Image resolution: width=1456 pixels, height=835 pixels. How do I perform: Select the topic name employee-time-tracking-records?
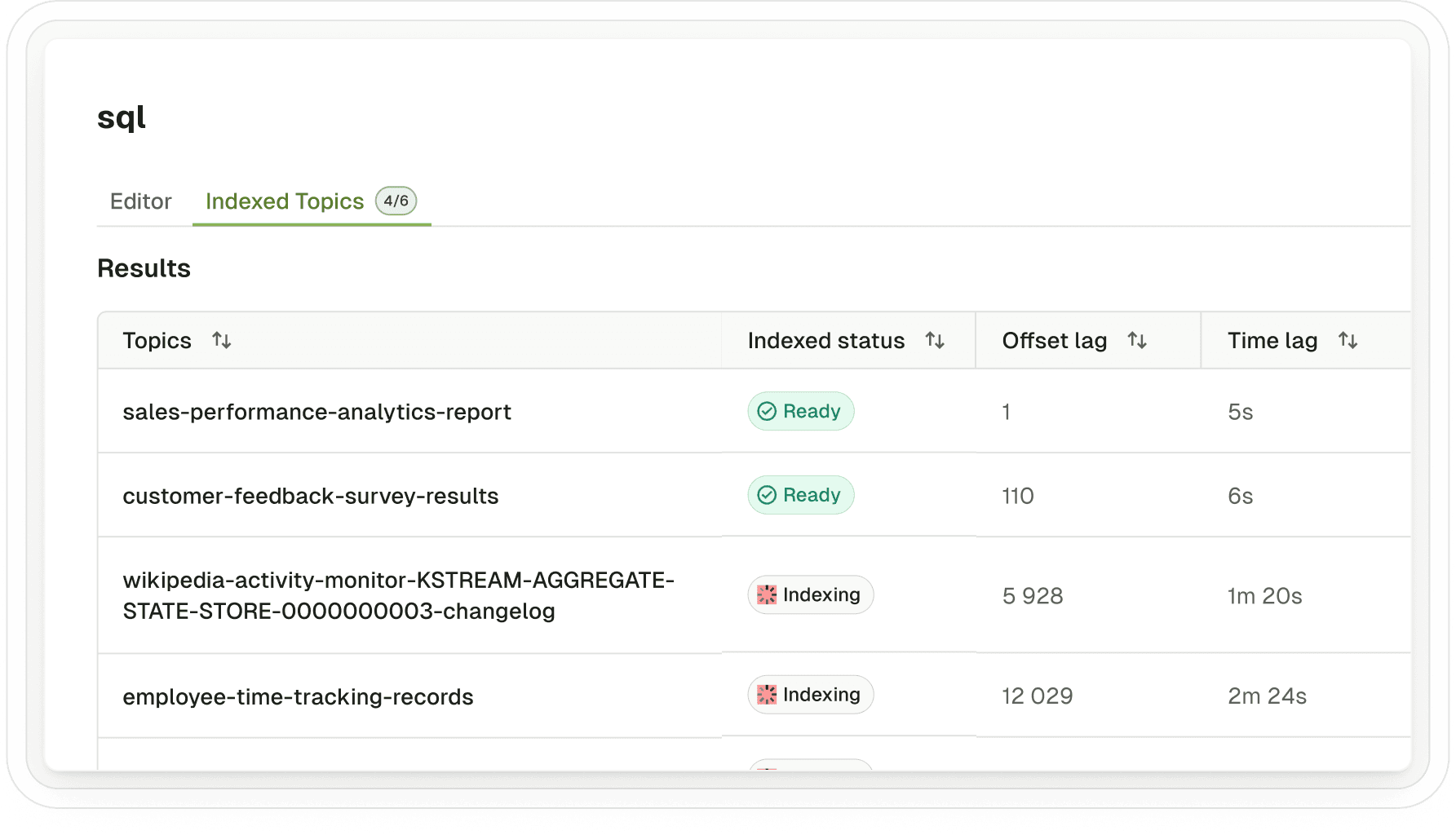[x=298, y=696]
